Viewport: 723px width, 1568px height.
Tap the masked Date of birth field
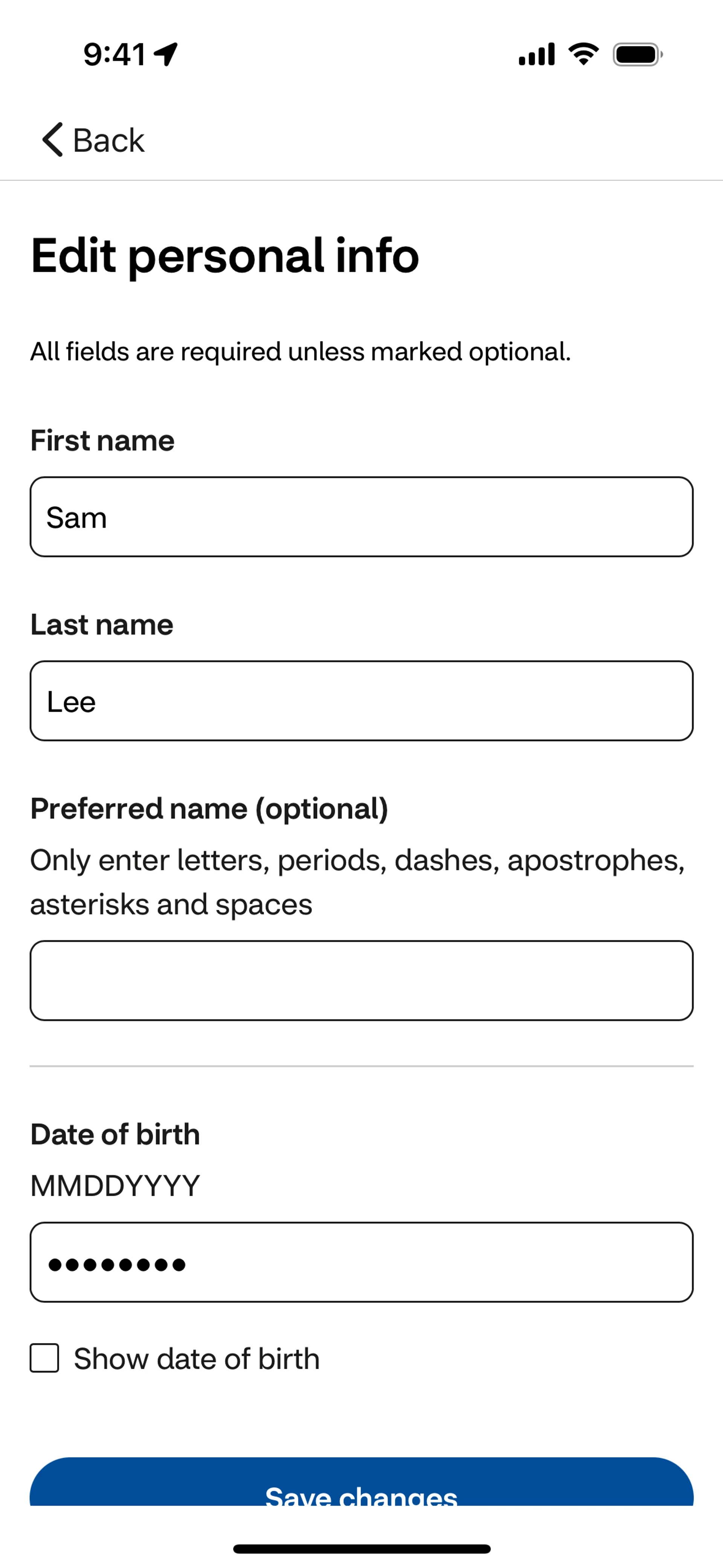tap(361, 1262)
